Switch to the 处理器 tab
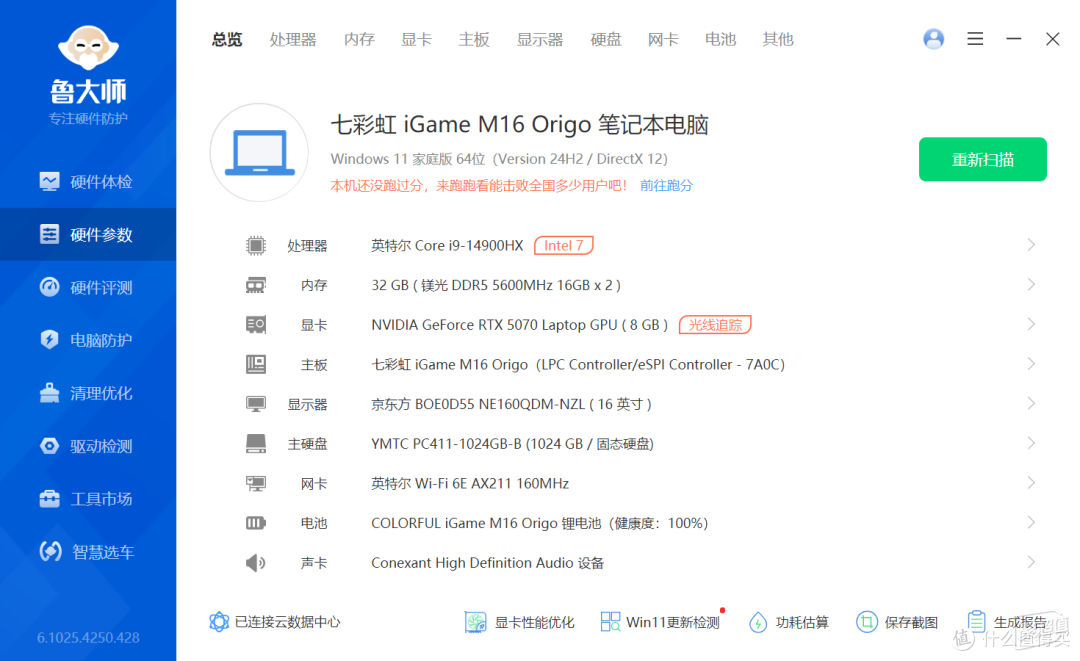Viewport: 1080px width, 661px height. click(293, 39)
